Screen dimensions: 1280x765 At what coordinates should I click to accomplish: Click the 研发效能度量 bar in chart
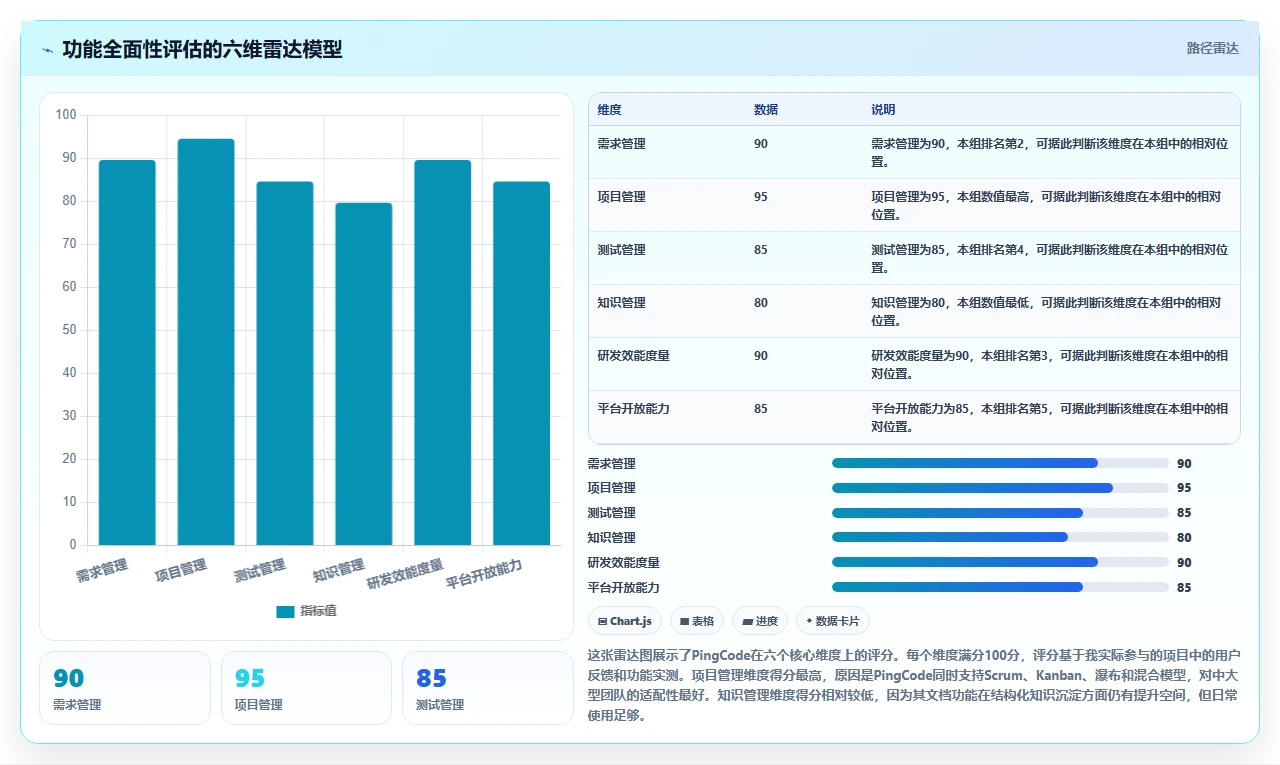(443, 352)
